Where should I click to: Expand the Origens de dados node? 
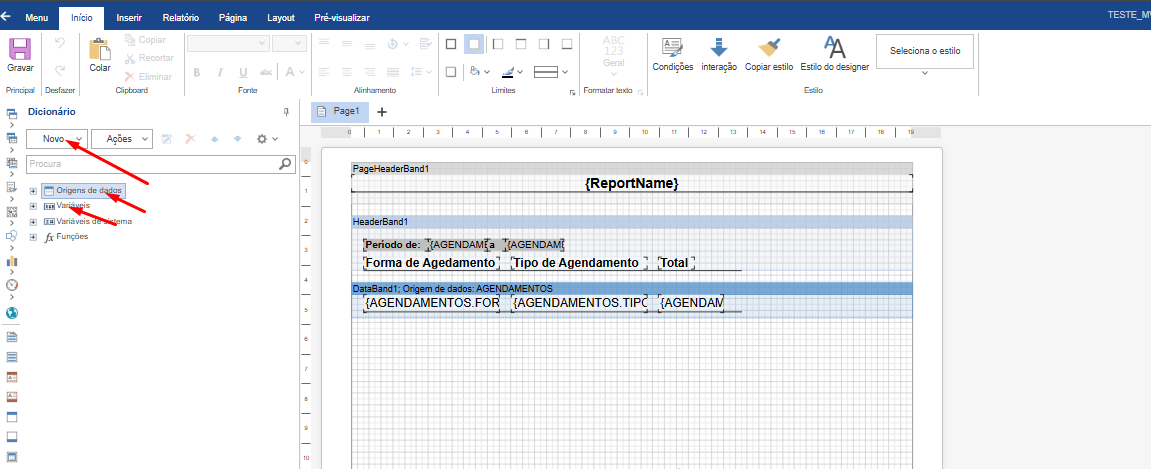(33, 191)
